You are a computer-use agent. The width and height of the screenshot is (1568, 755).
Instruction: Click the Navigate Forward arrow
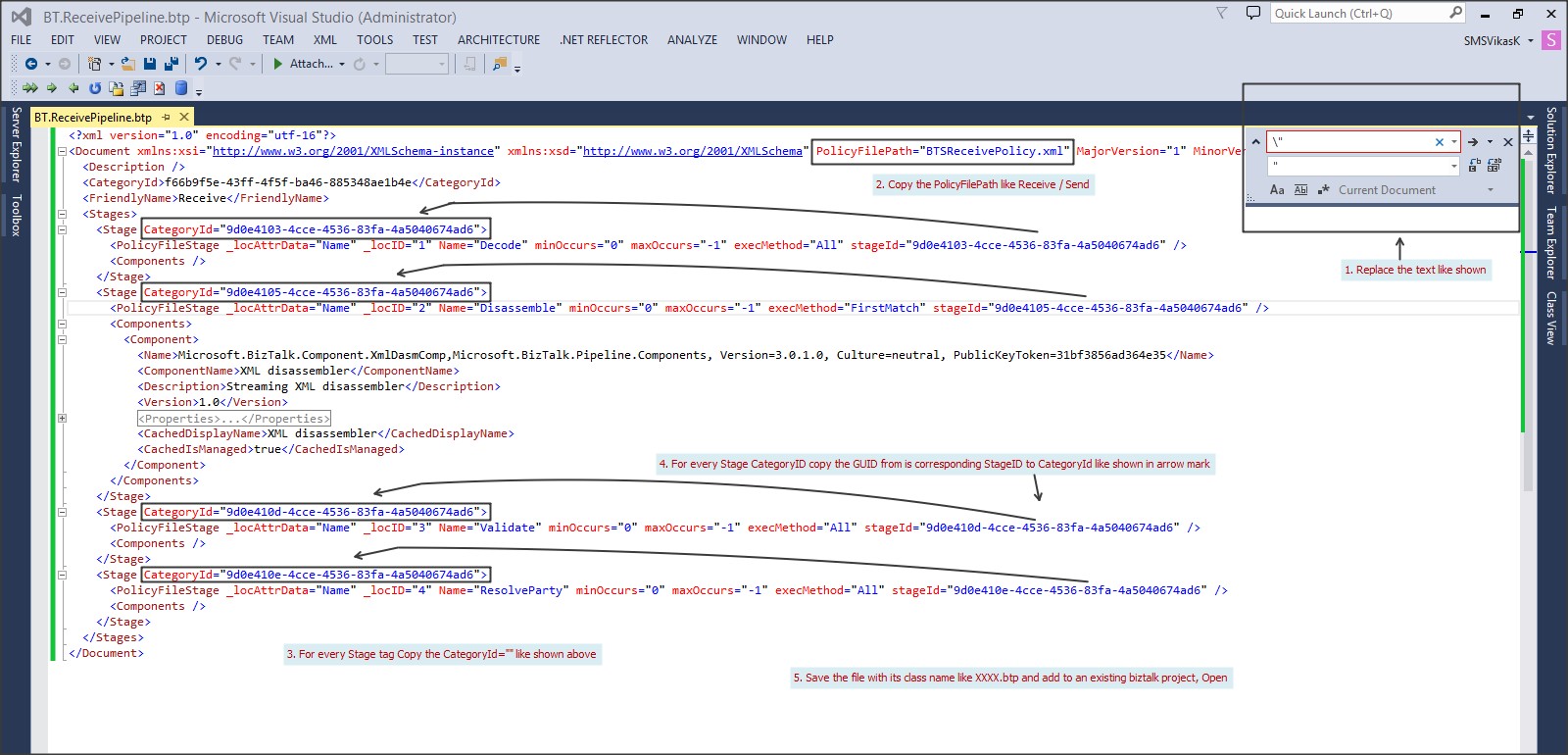[65, 64]
